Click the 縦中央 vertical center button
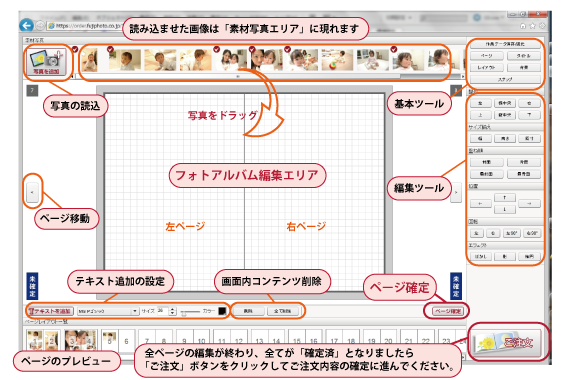The width and height of the screenshot is (570, 380). (505, 115)
